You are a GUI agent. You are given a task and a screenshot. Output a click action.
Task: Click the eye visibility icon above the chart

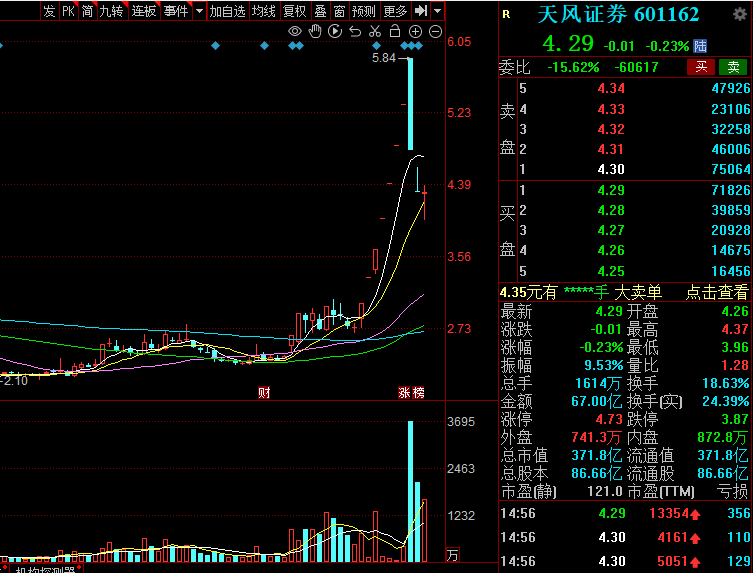click(294, 32)
